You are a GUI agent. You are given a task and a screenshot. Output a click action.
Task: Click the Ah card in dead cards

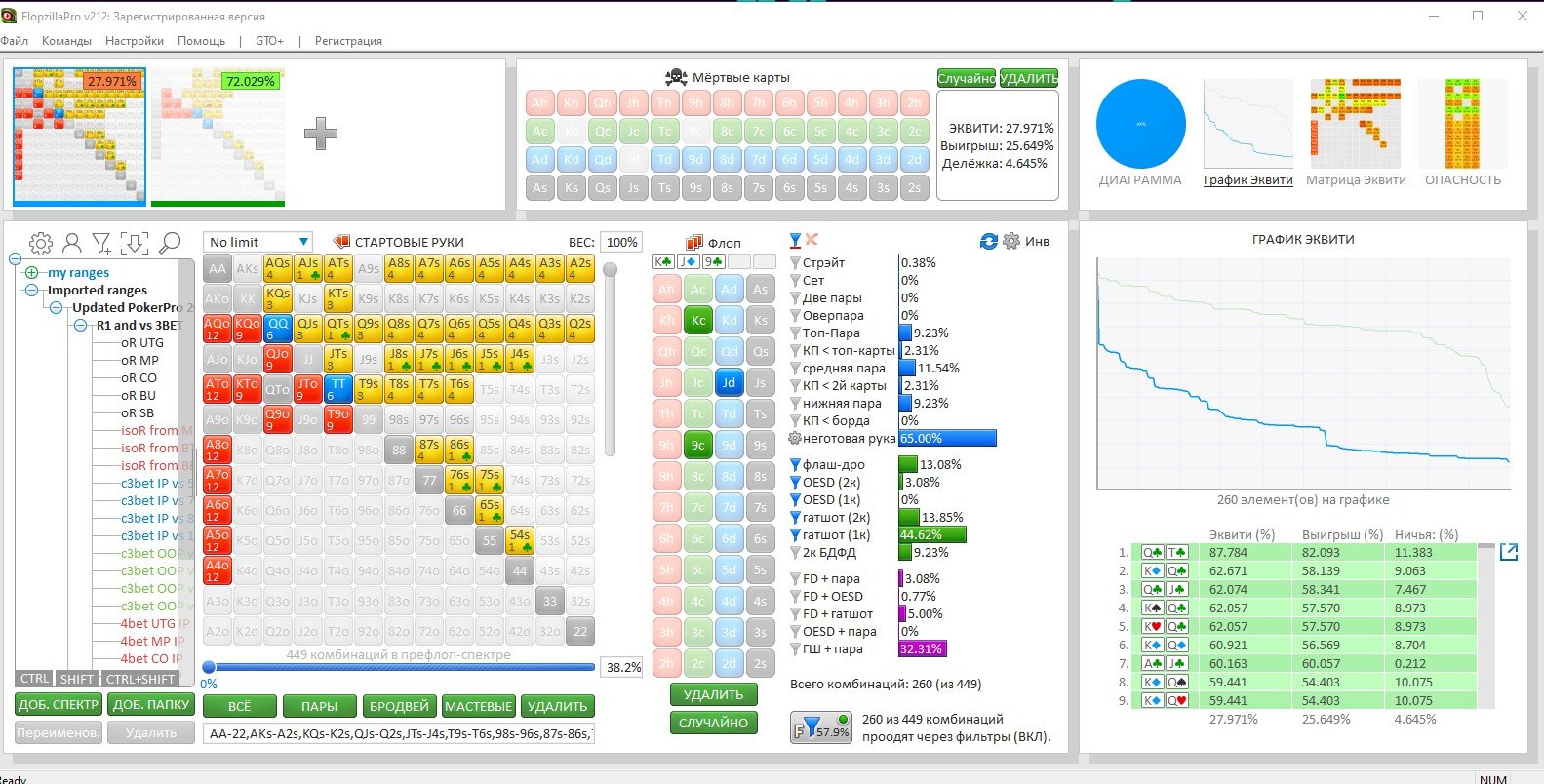pos(540,103)
